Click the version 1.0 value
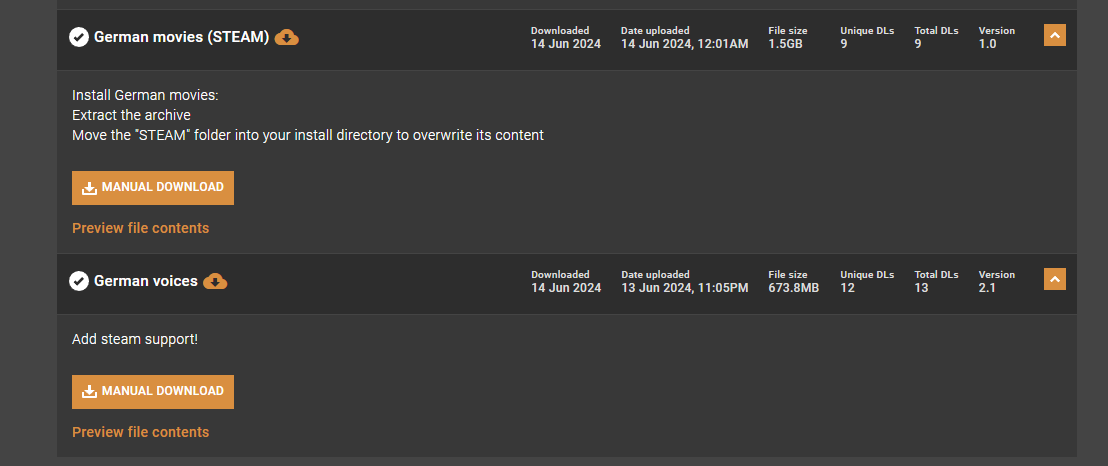This screenshot has width=1108, height=466. (987, 44)
